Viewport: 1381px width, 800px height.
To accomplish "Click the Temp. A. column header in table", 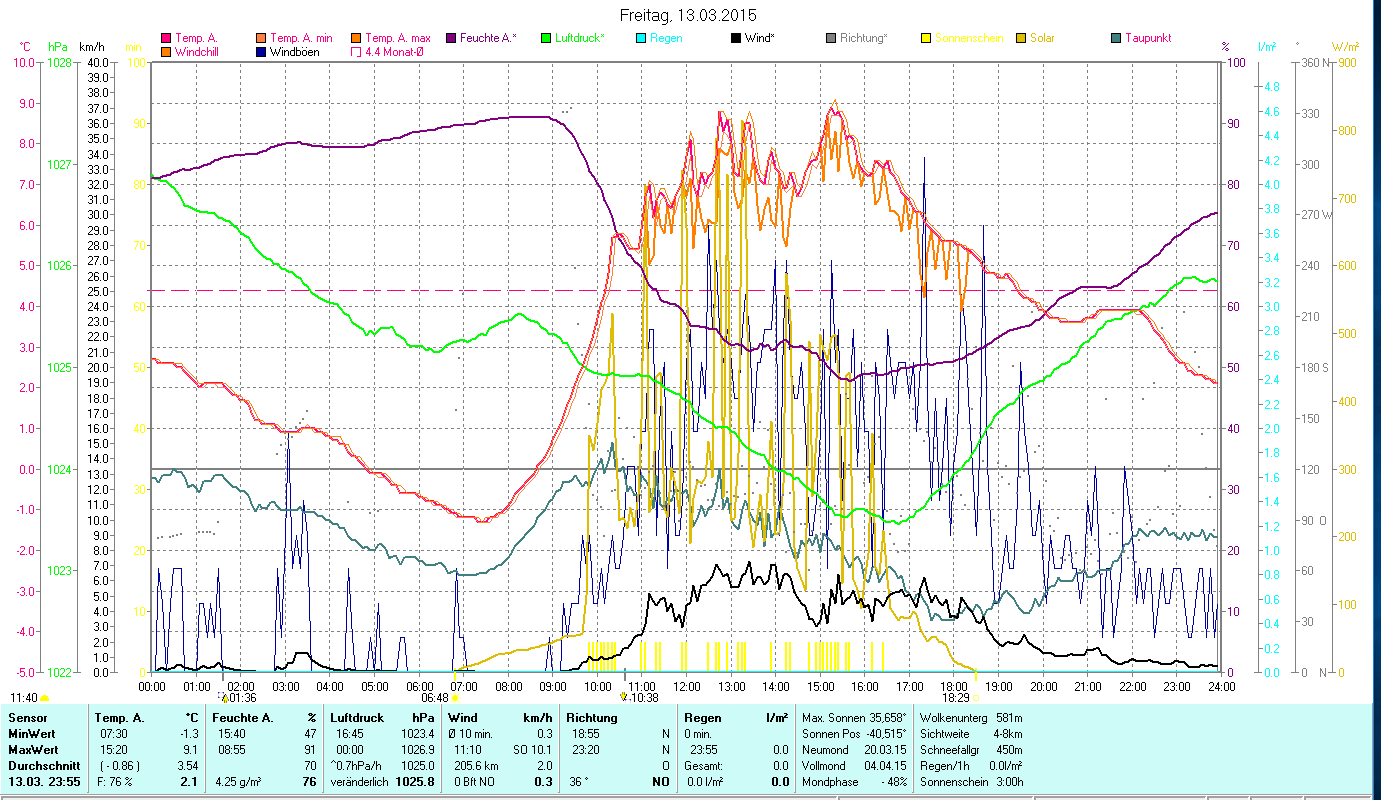I will tap(119, 717).
